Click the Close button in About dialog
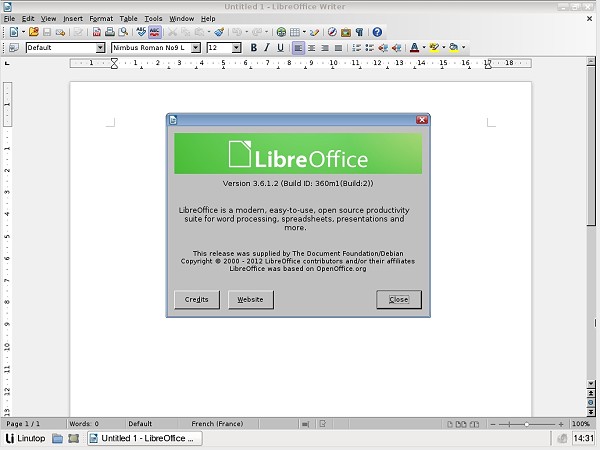Viewport: 600px width, 450px height. [x=399, y=299]
